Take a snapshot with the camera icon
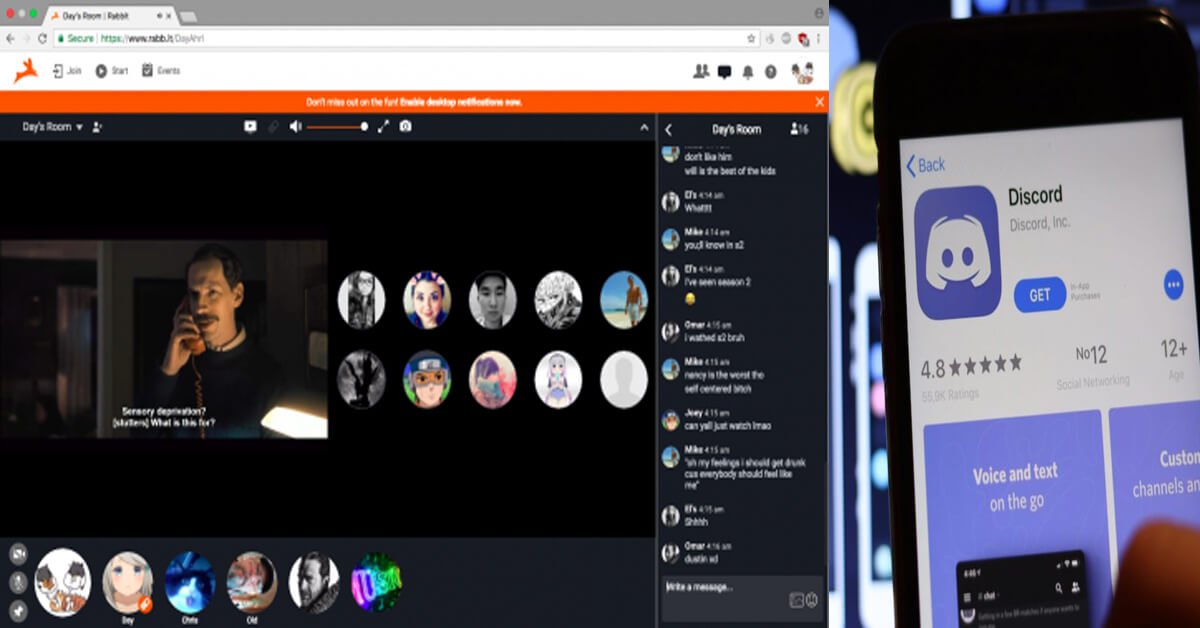This screenshot has height=628, width=1200. pos(405,127)
